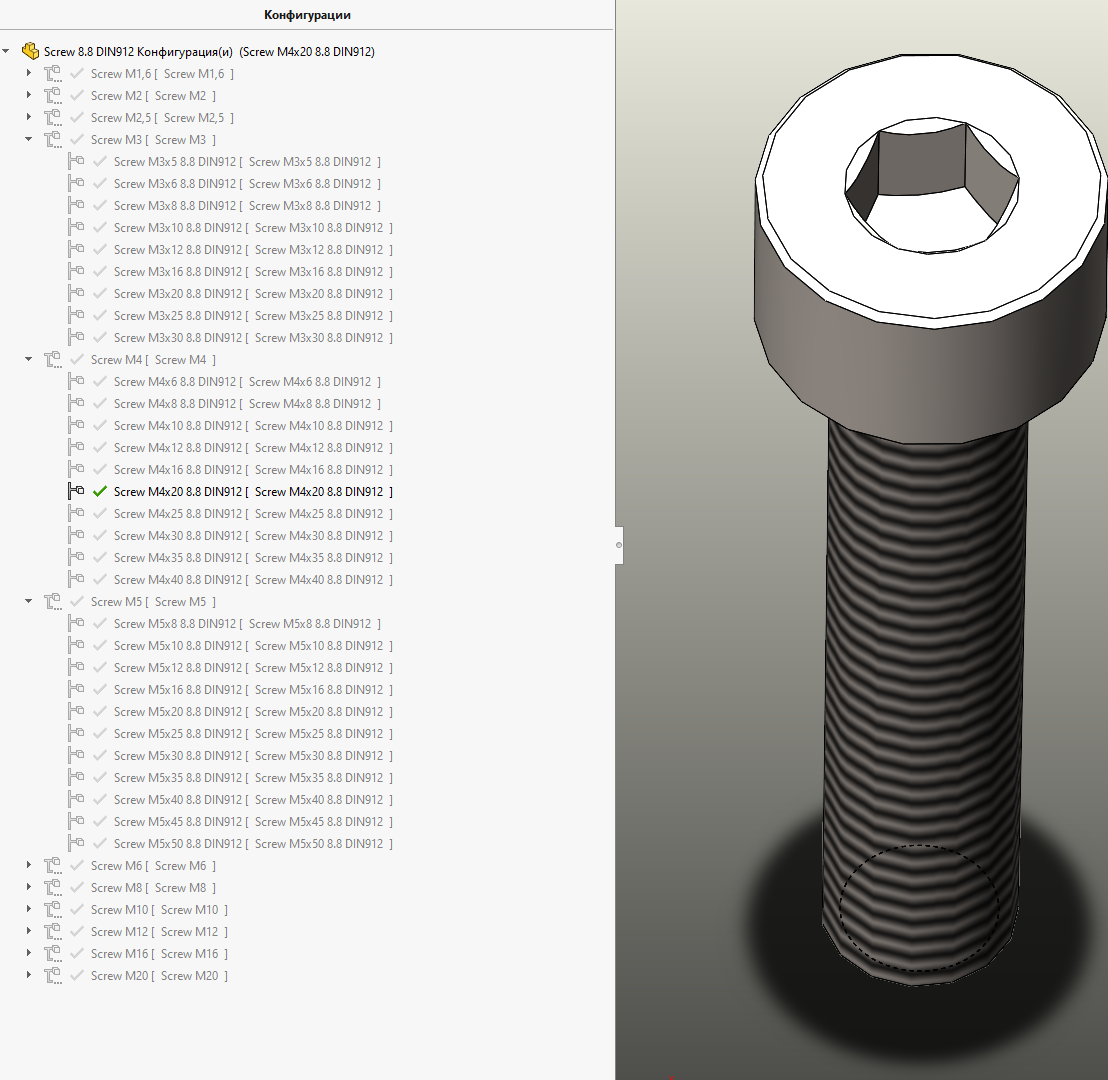Click the Screw M20 configuration icon
The width and height of the screenshot is (1108, 1080).
[53, 976]
